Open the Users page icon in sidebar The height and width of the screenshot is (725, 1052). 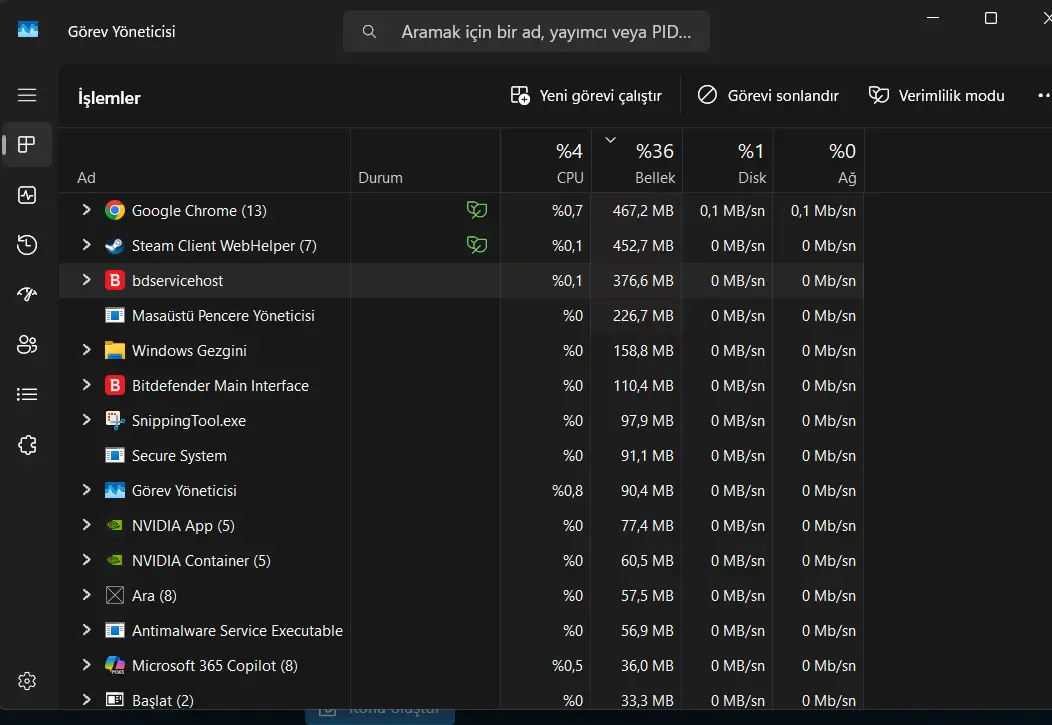point(27,345)
